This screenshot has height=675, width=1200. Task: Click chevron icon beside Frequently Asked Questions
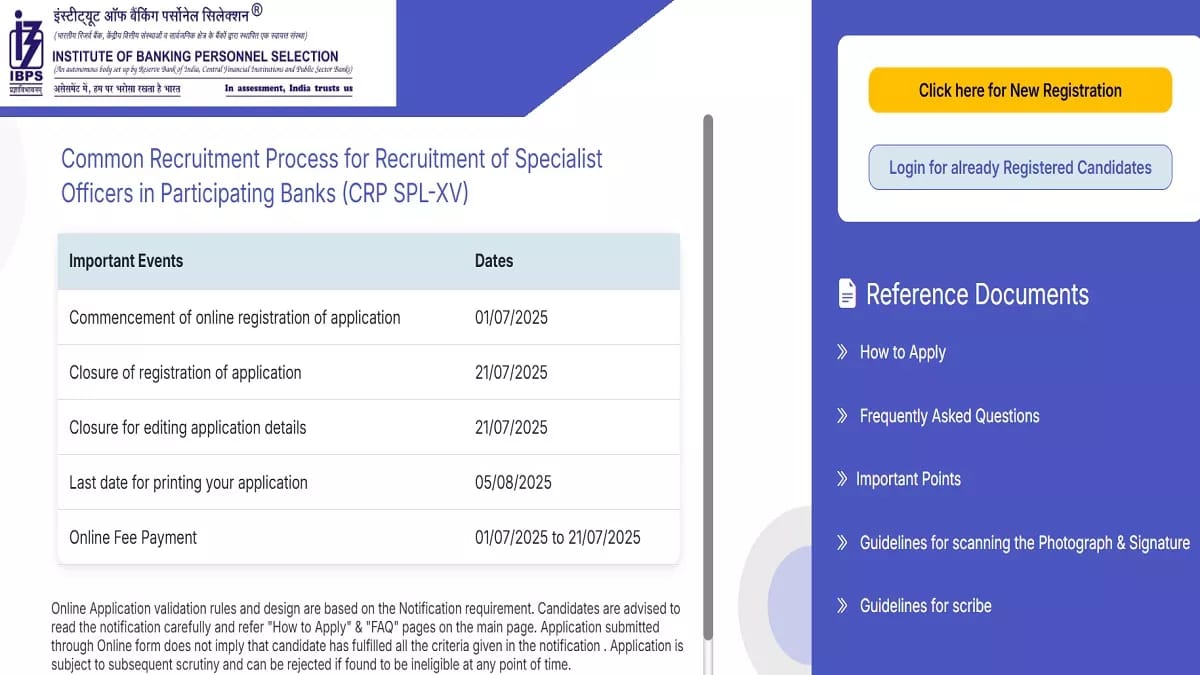coord(842,416)
